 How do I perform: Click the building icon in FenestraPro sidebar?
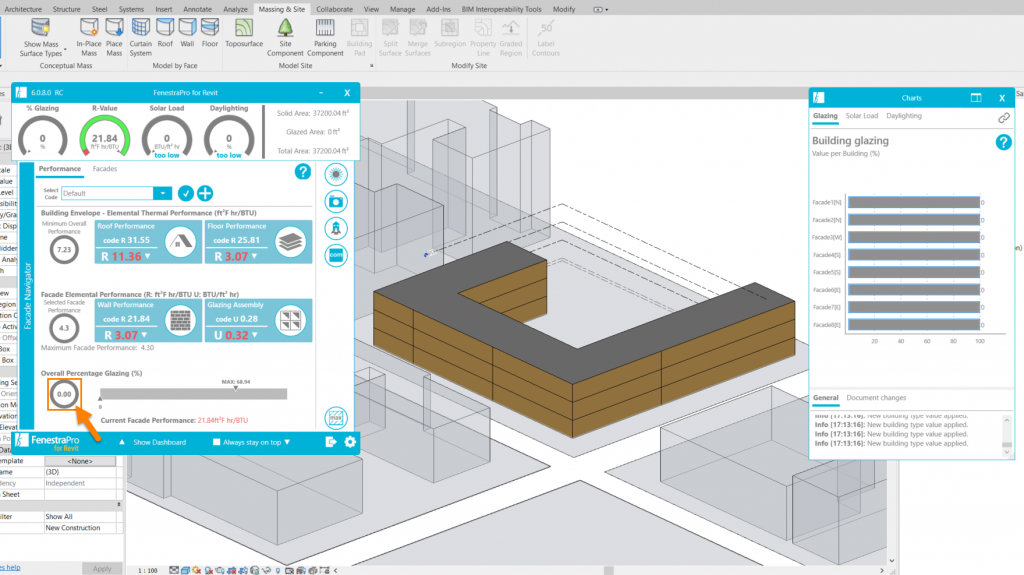336,229
